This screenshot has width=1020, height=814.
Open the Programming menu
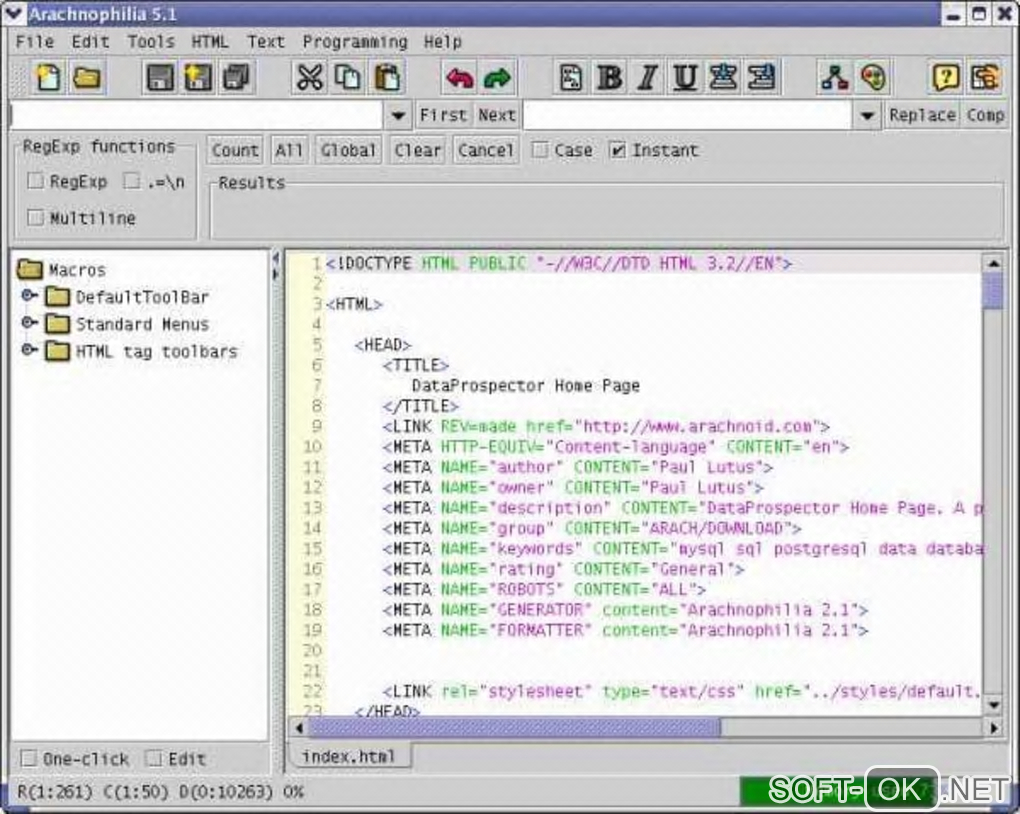[355, 42]
